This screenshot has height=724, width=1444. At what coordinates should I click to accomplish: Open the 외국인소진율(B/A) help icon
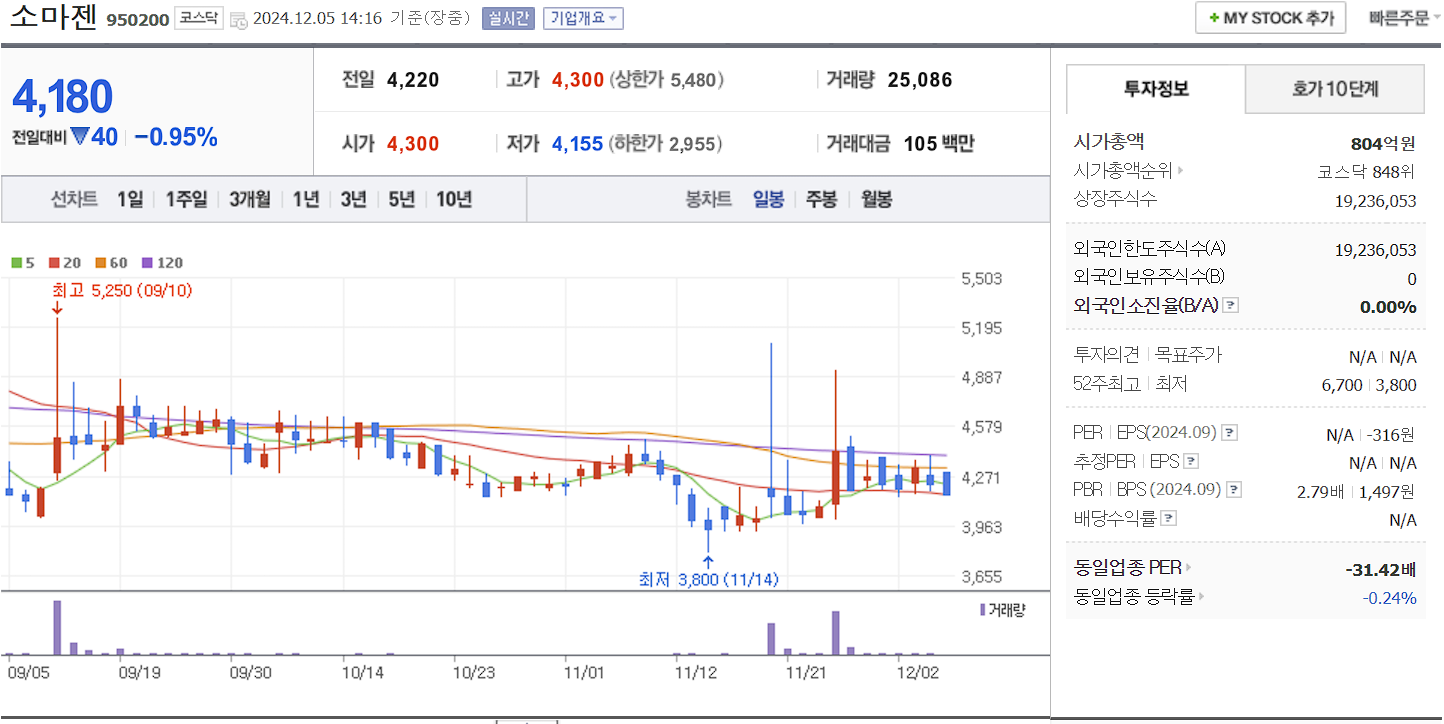point(1230,306)
